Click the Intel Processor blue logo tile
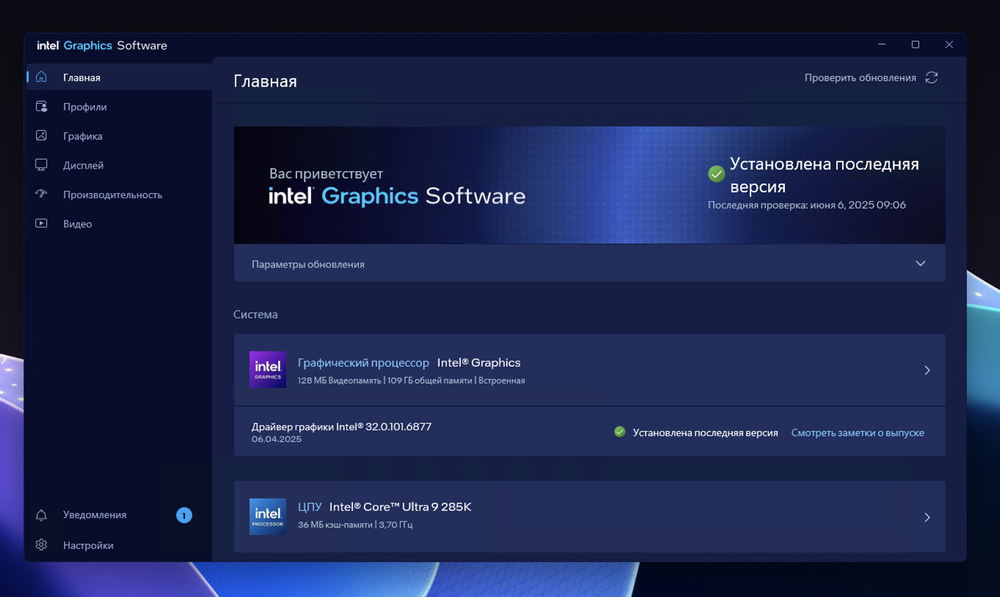The height and width of the screenshot is (597, 1000). pos(267,517)
